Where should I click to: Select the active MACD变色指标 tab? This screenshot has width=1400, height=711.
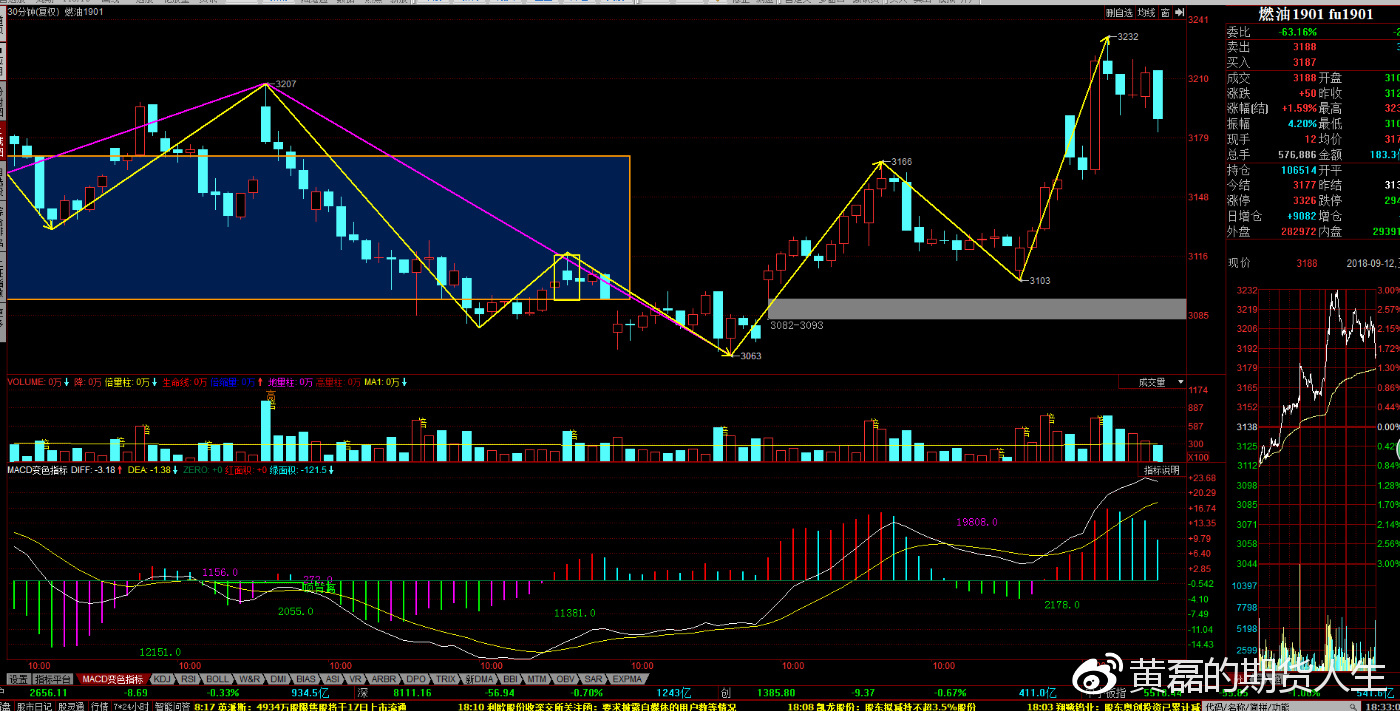112,679
